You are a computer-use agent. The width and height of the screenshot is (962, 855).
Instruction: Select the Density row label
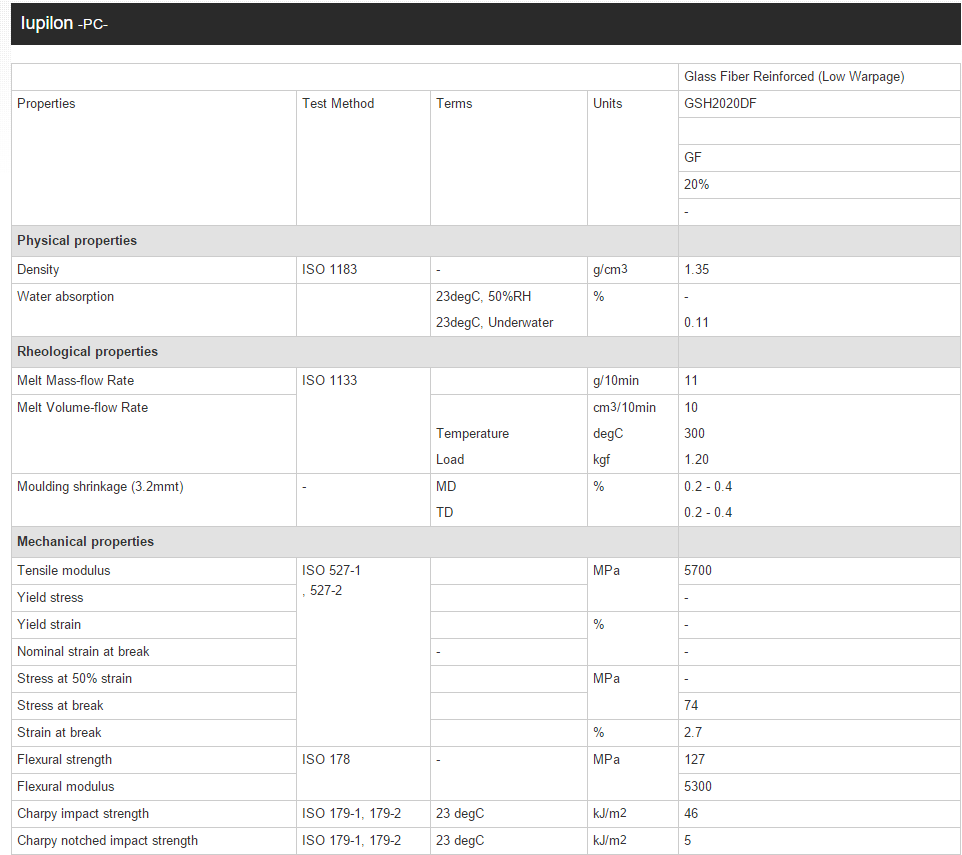pos(38,270)
